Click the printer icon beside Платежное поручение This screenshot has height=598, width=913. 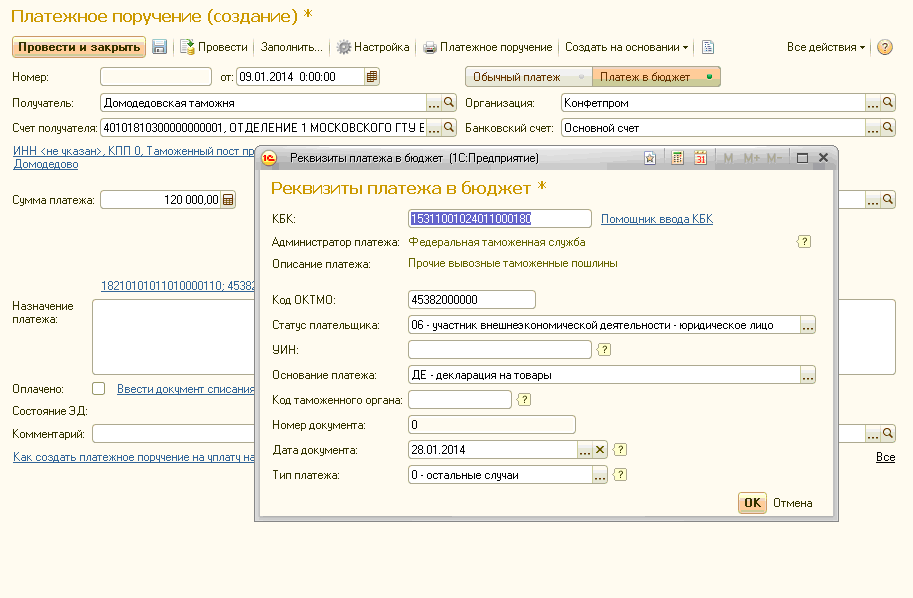point(431,47)
